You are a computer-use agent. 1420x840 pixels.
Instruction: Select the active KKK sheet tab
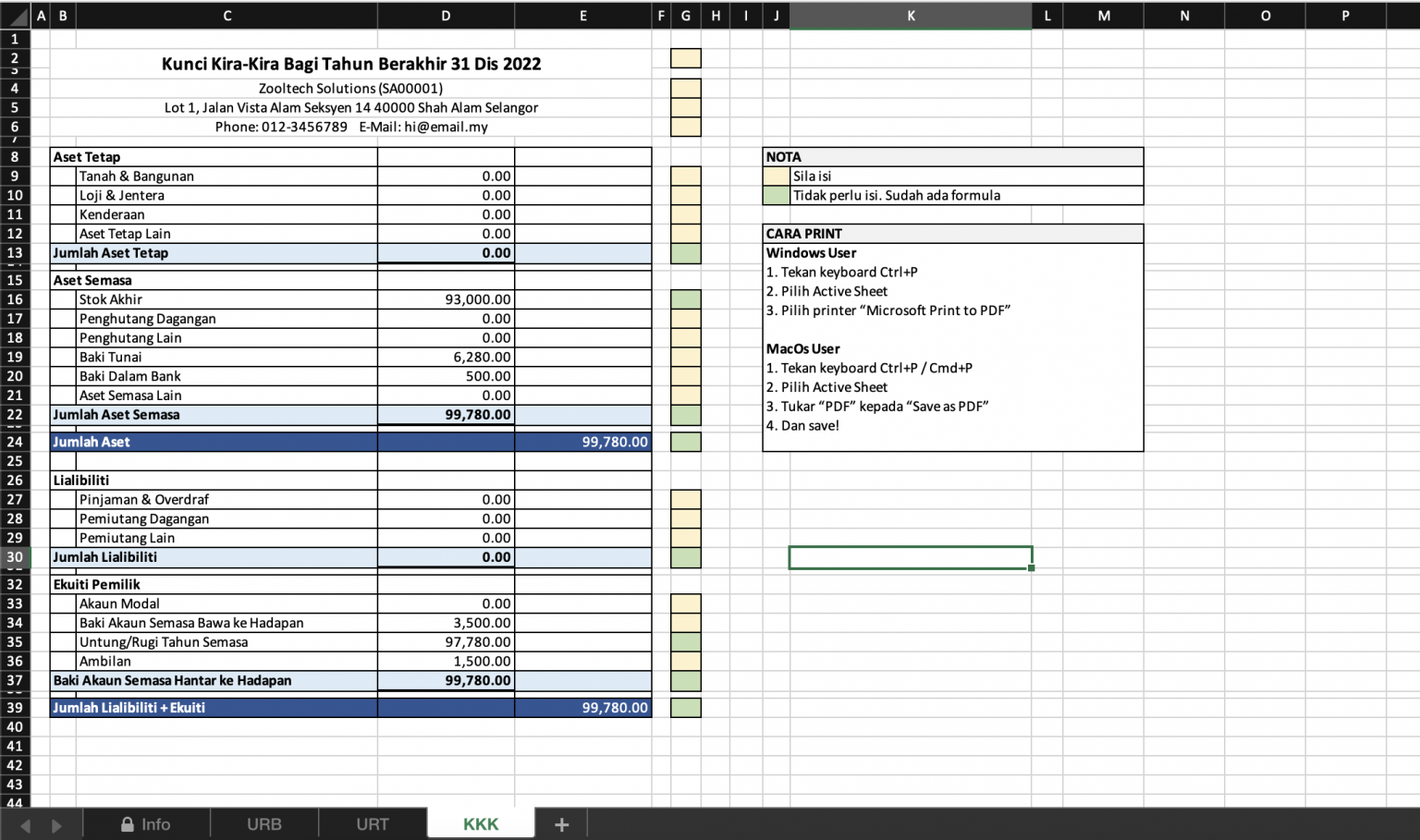(x=481, y=823)
